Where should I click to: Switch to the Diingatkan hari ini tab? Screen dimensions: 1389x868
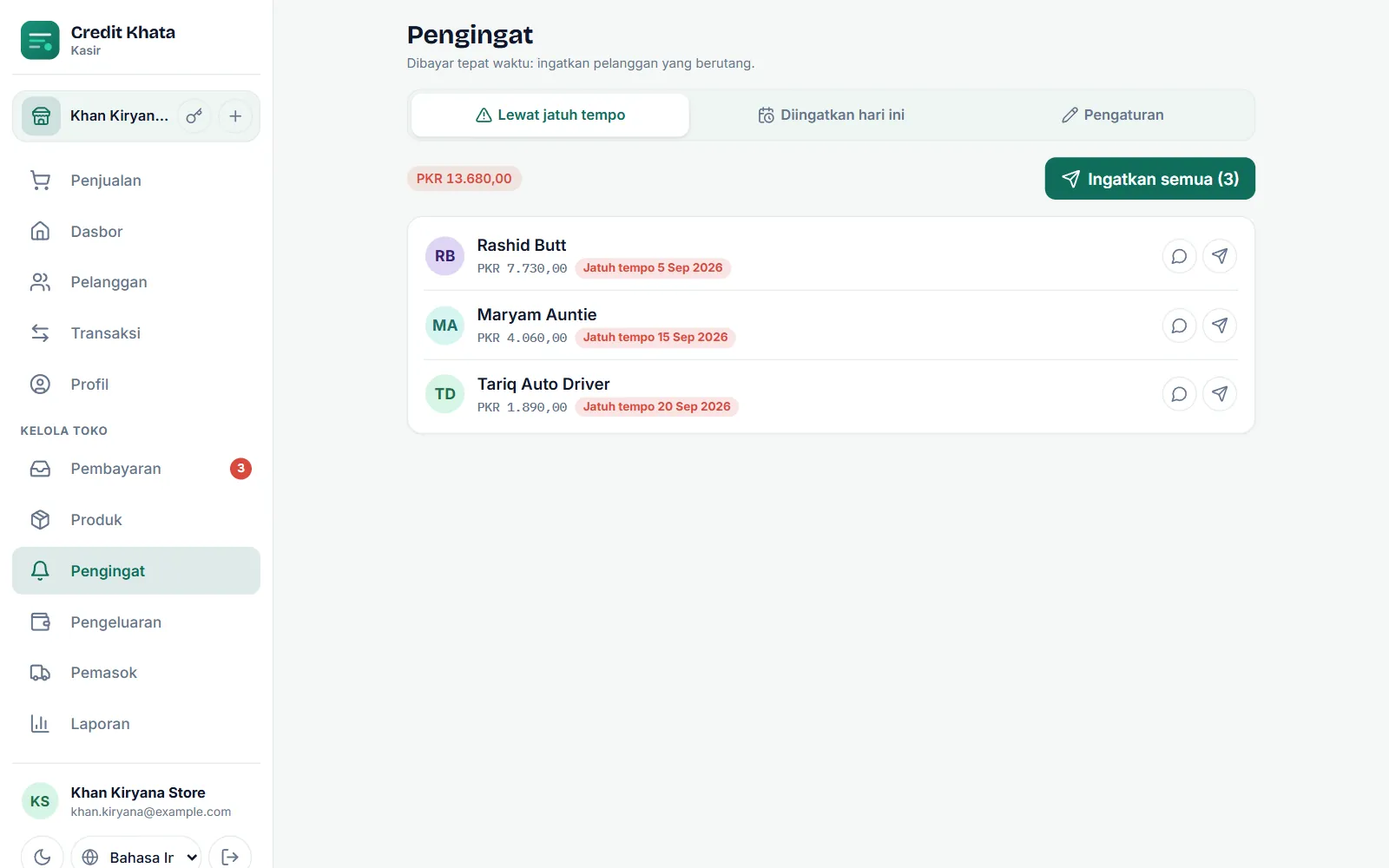(831, 115)
